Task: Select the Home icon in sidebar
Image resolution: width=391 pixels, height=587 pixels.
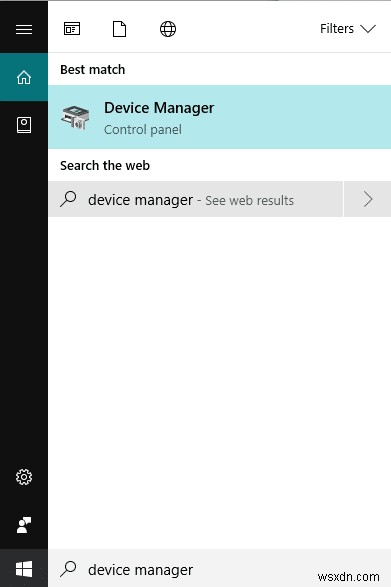Action: 24,77
